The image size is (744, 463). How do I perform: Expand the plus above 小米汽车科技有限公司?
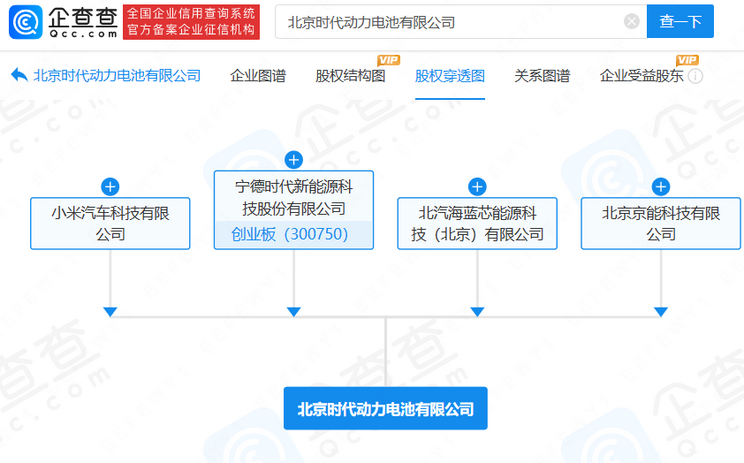[110, 186]
